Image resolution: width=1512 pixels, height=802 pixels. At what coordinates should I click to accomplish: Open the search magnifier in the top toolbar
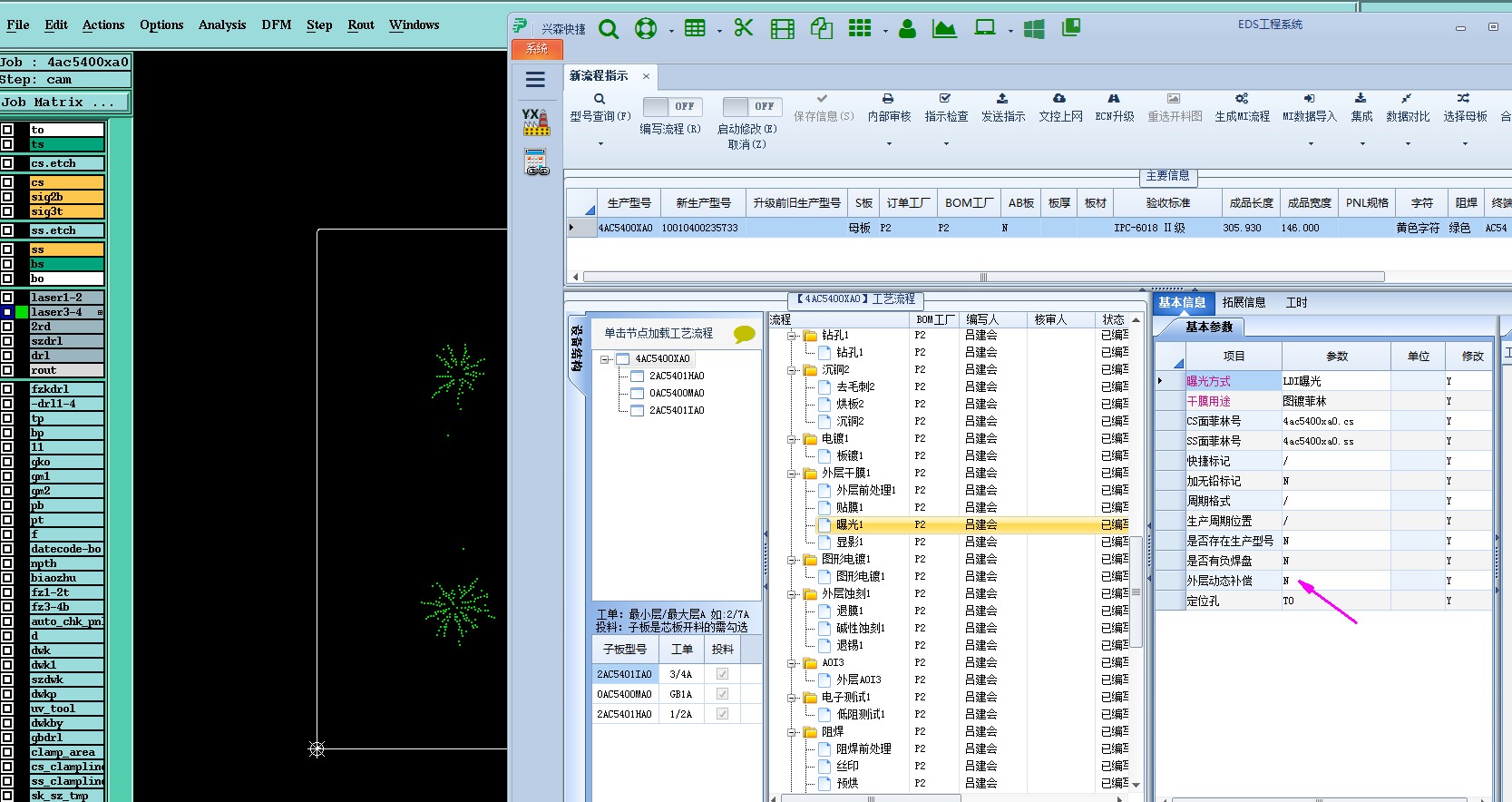tap(609, 29)
